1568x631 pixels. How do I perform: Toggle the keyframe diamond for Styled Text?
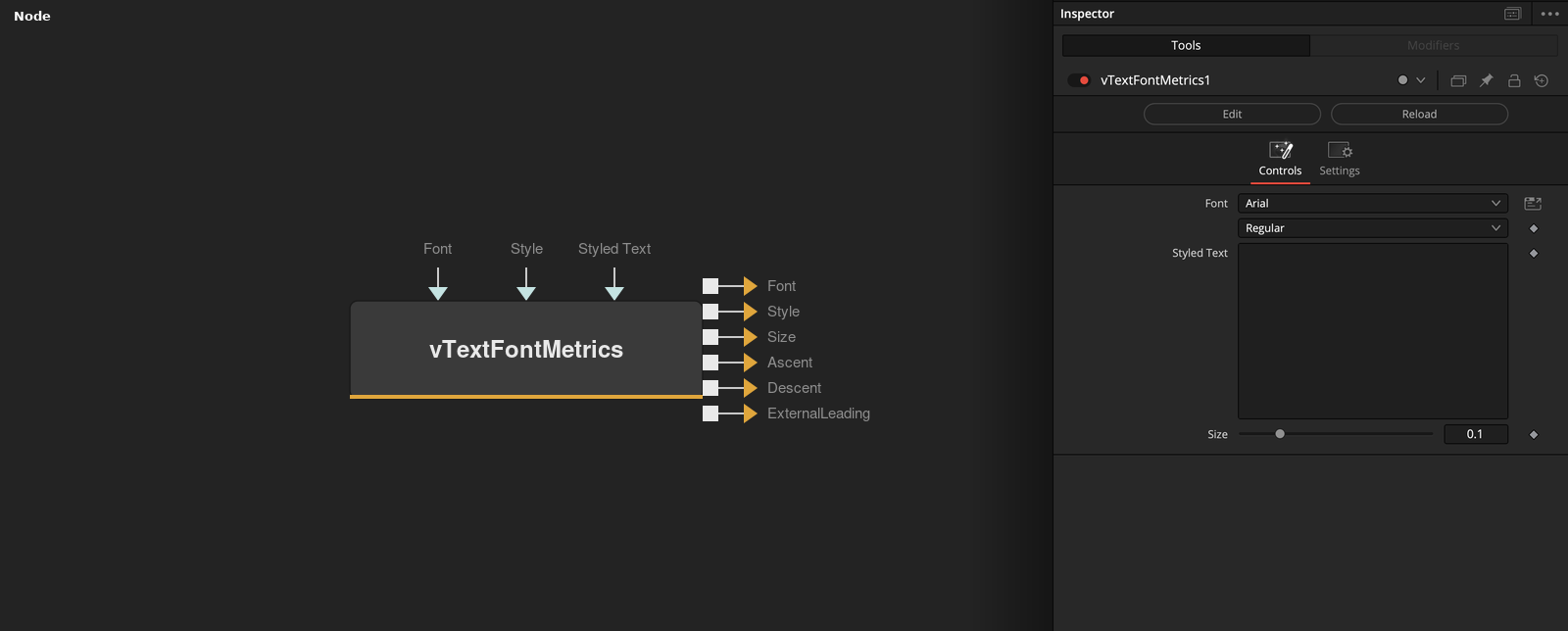click(1534, 253)
